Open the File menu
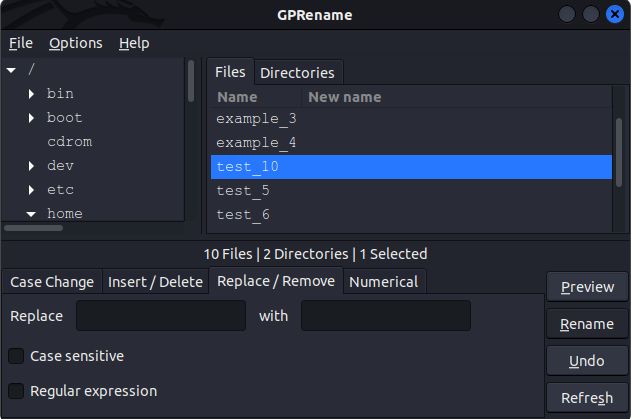The height and width of the screenshot is (419, 631). coord(21,43)
